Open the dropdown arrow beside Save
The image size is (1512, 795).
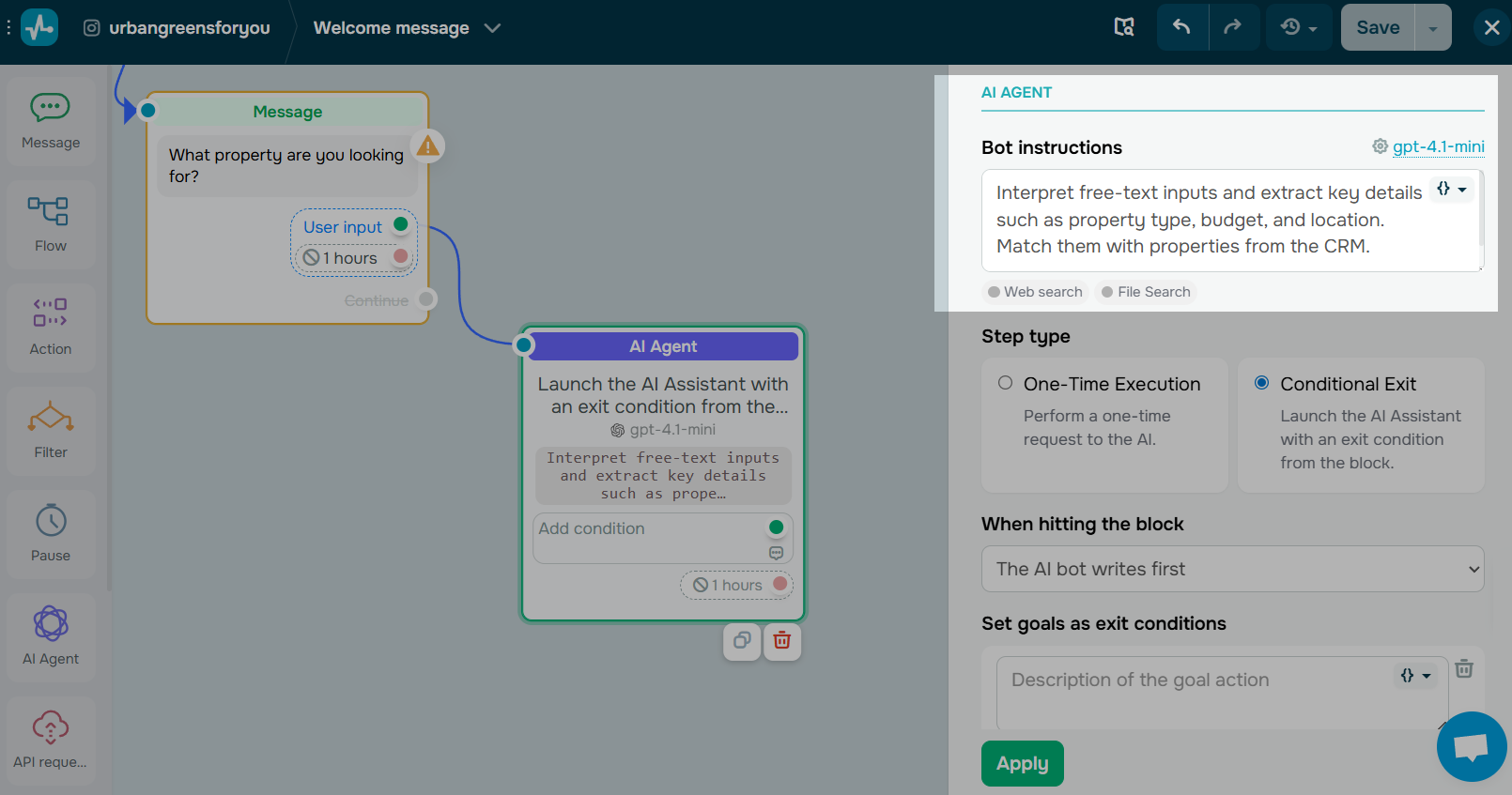tap(1432, 28)
